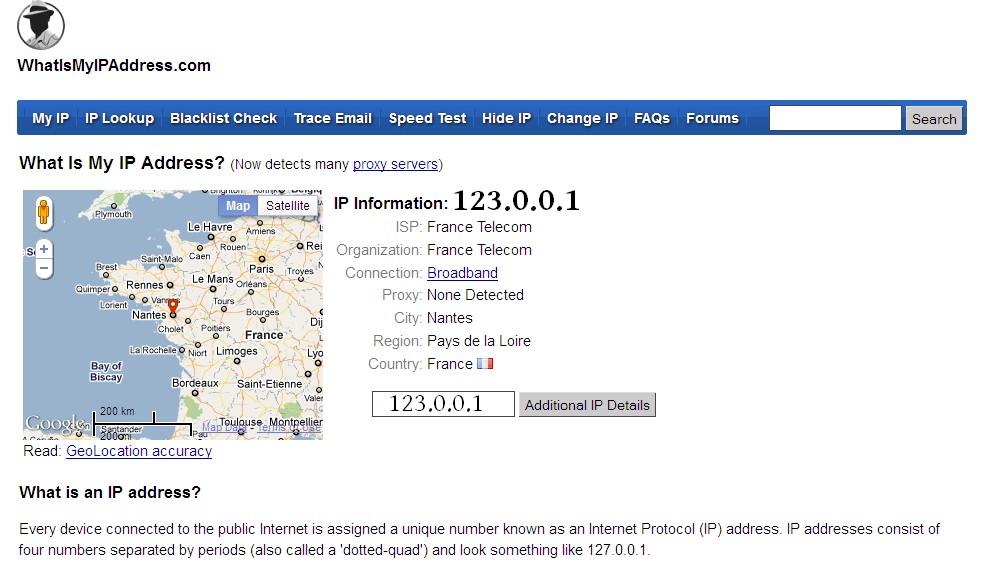Viewport: 984px width, 570px height.
Task: Click the Additional IP Details button
Action: pos(587,405)
